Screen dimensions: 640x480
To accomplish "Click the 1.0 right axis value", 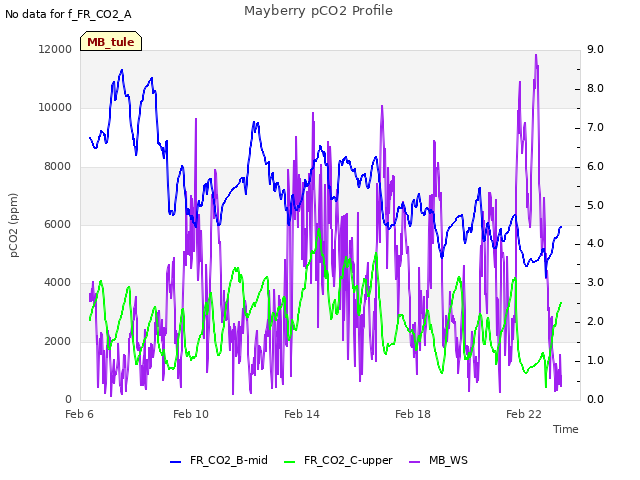I will point(595,360).
